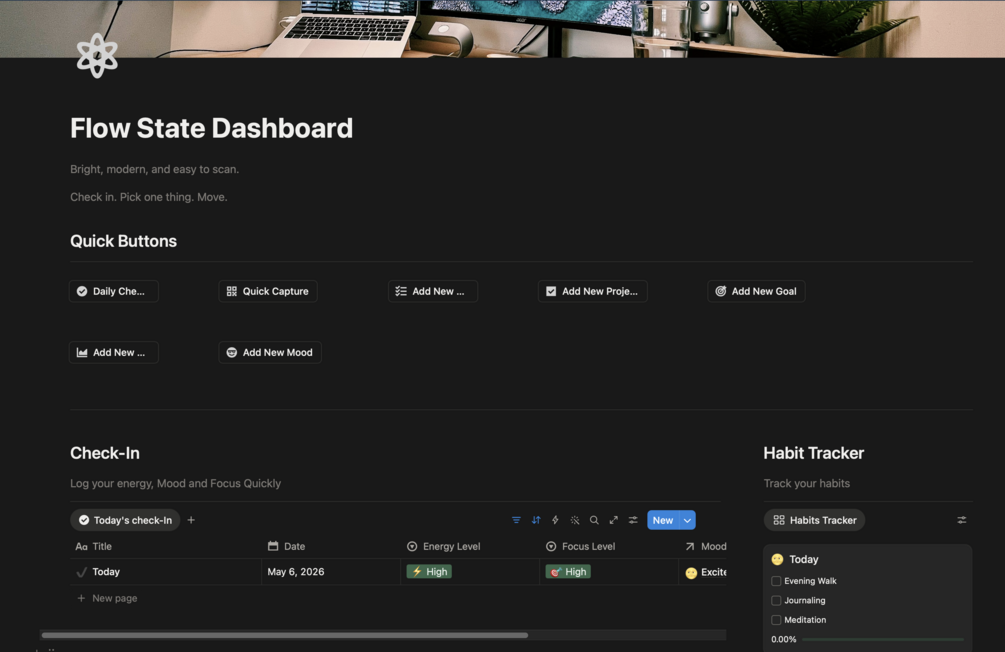Open Habit Tracker view settings icon

961,520
